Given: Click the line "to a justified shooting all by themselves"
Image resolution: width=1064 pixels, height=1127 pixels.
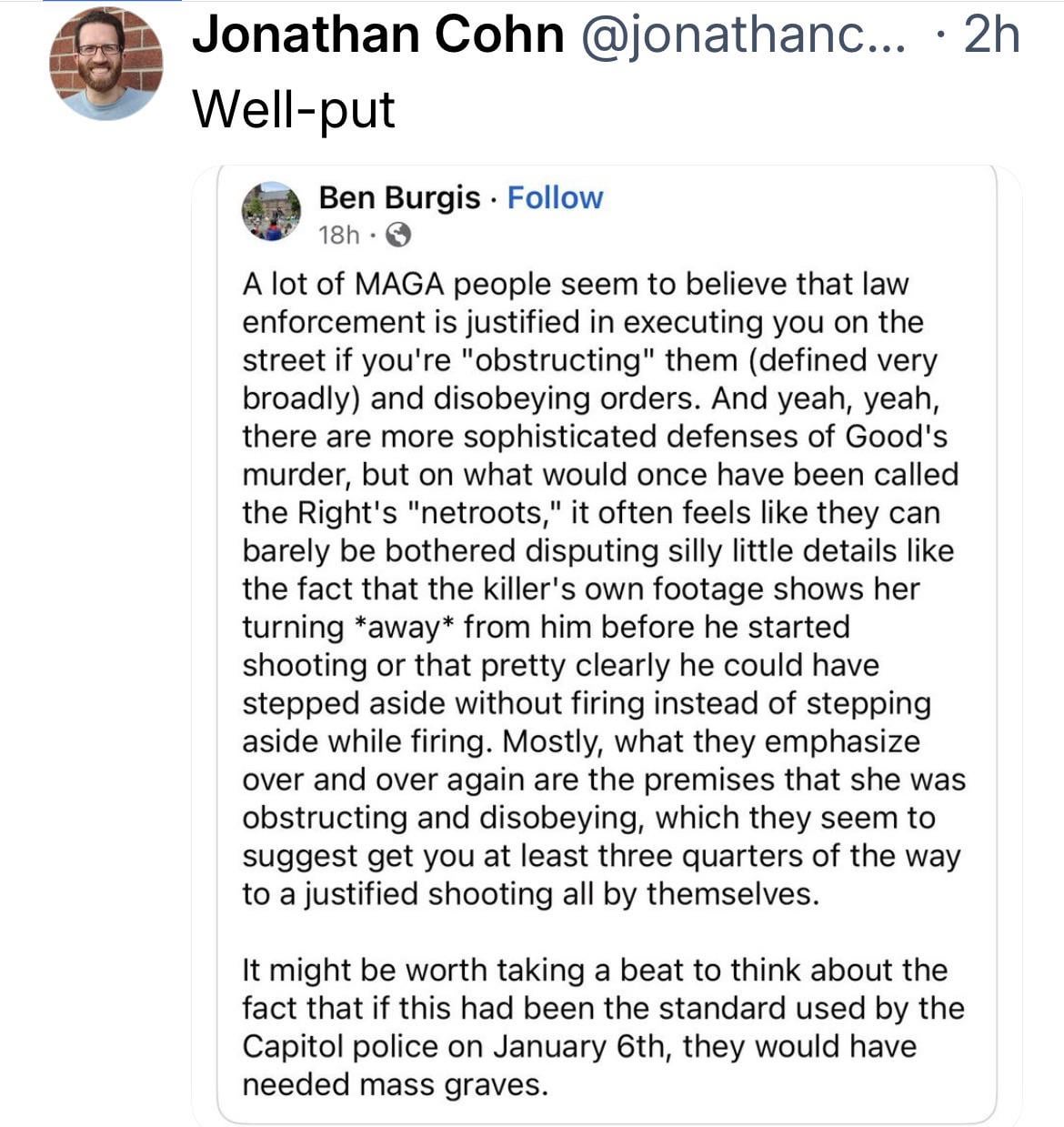Looking at the screenshot, I should tap(530, 894).
